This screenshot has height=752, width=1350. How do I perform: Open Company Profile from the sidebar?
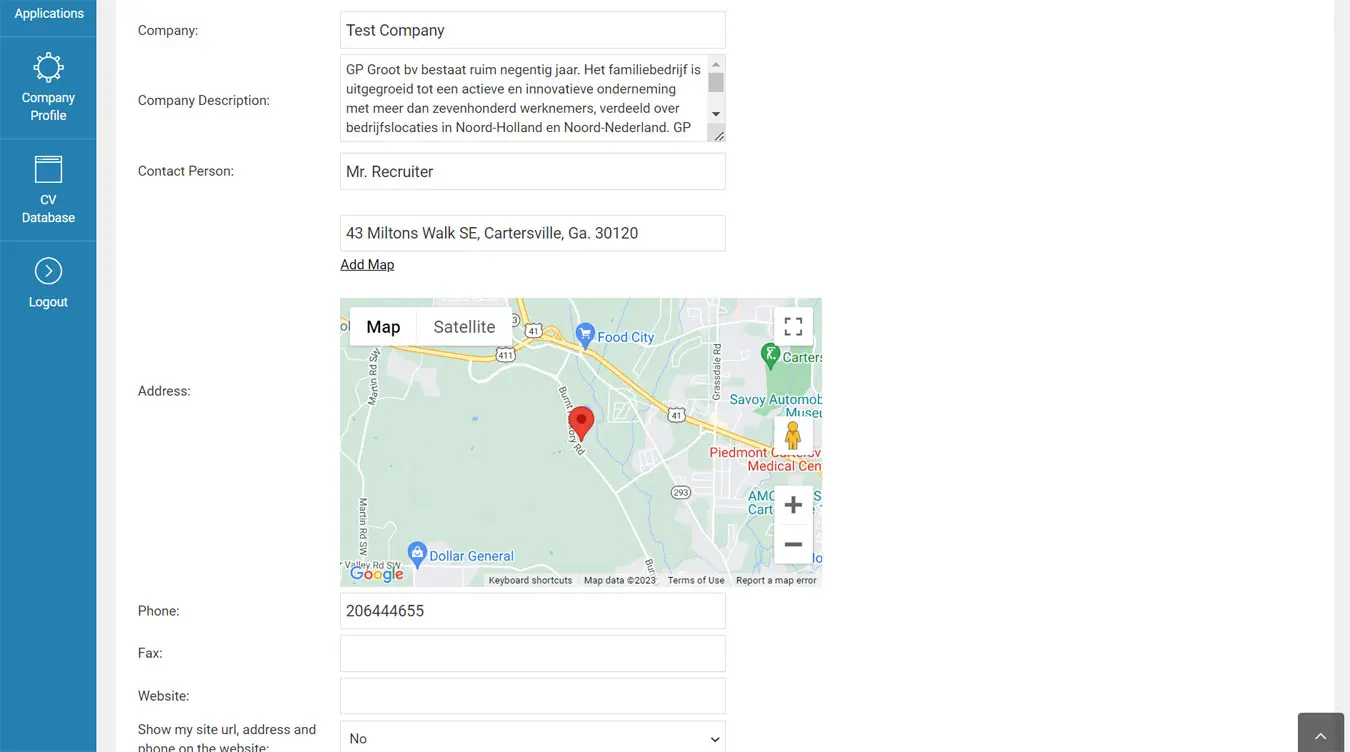48,88
